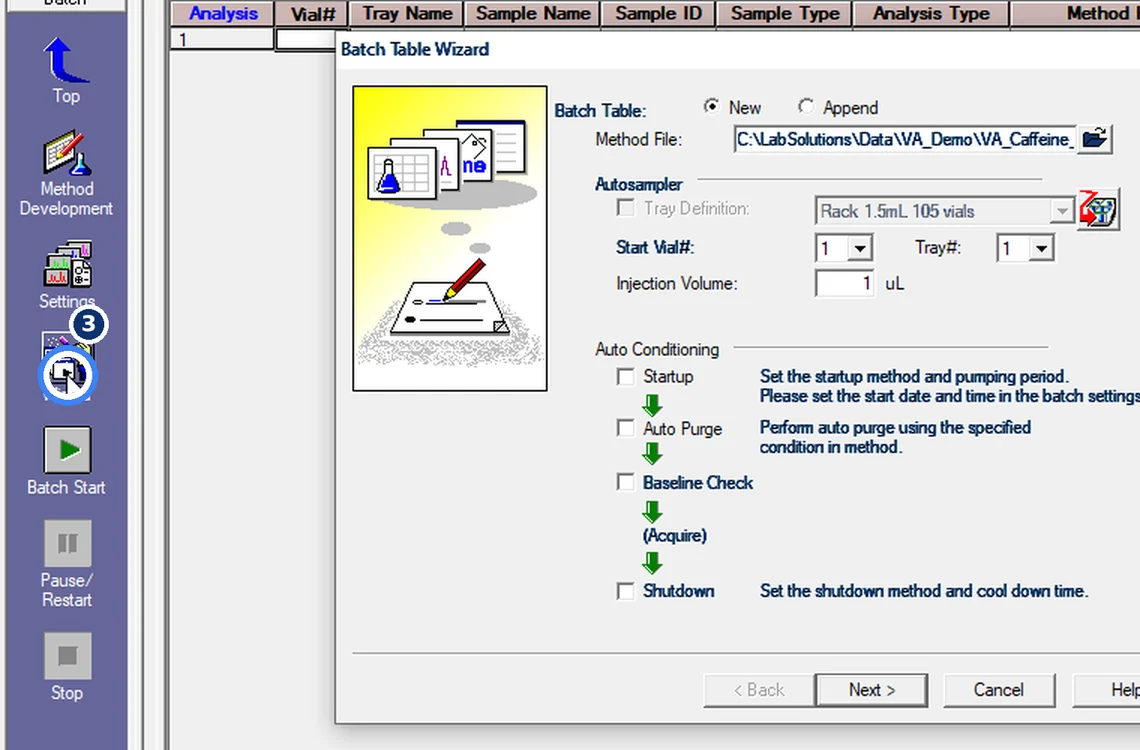Click the Sample ID column header

coord(658,14)
